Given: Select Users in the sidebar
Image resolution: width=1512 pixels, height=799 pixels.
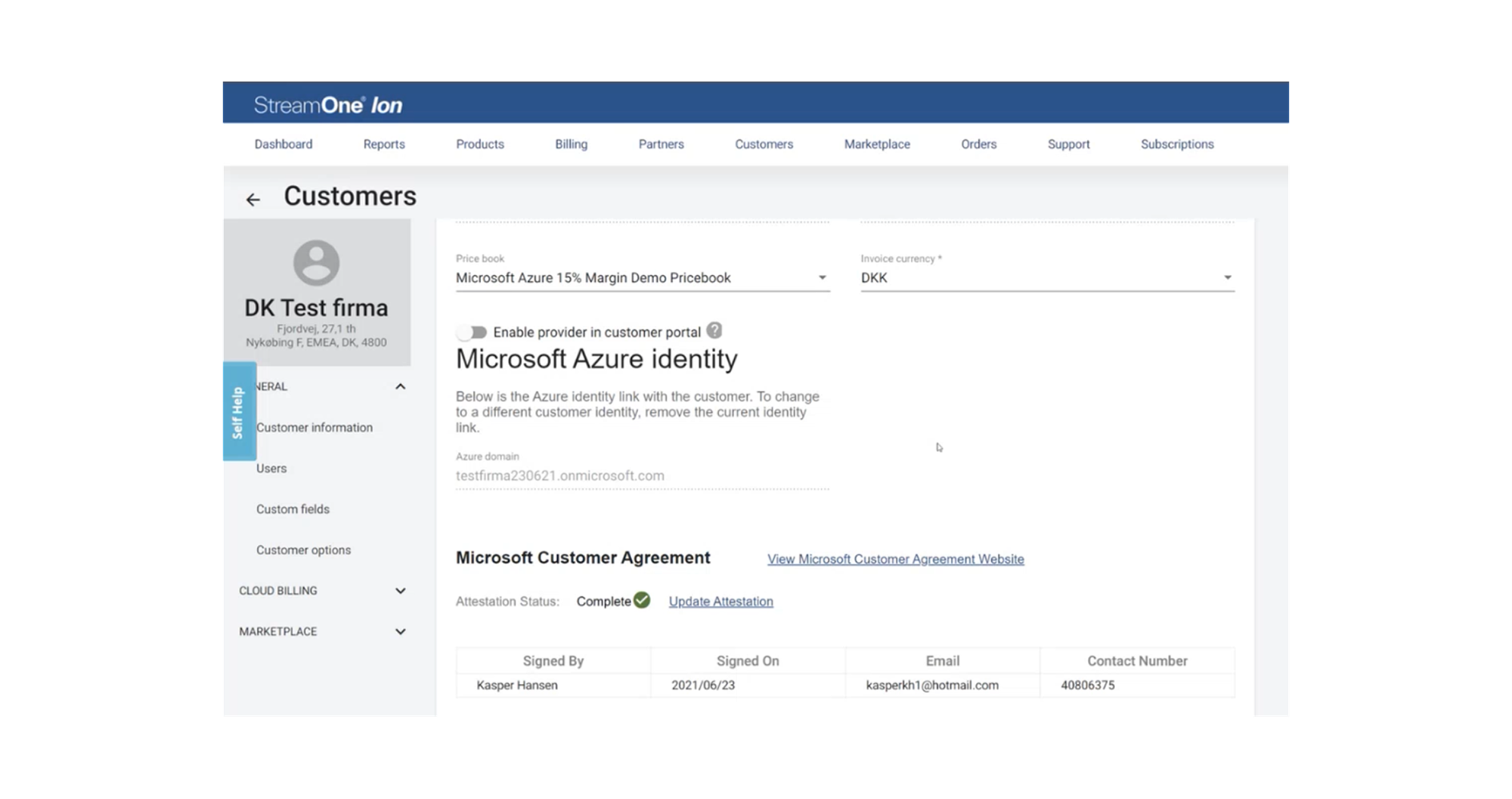Looking at the screenshot, I should [271, 468].
